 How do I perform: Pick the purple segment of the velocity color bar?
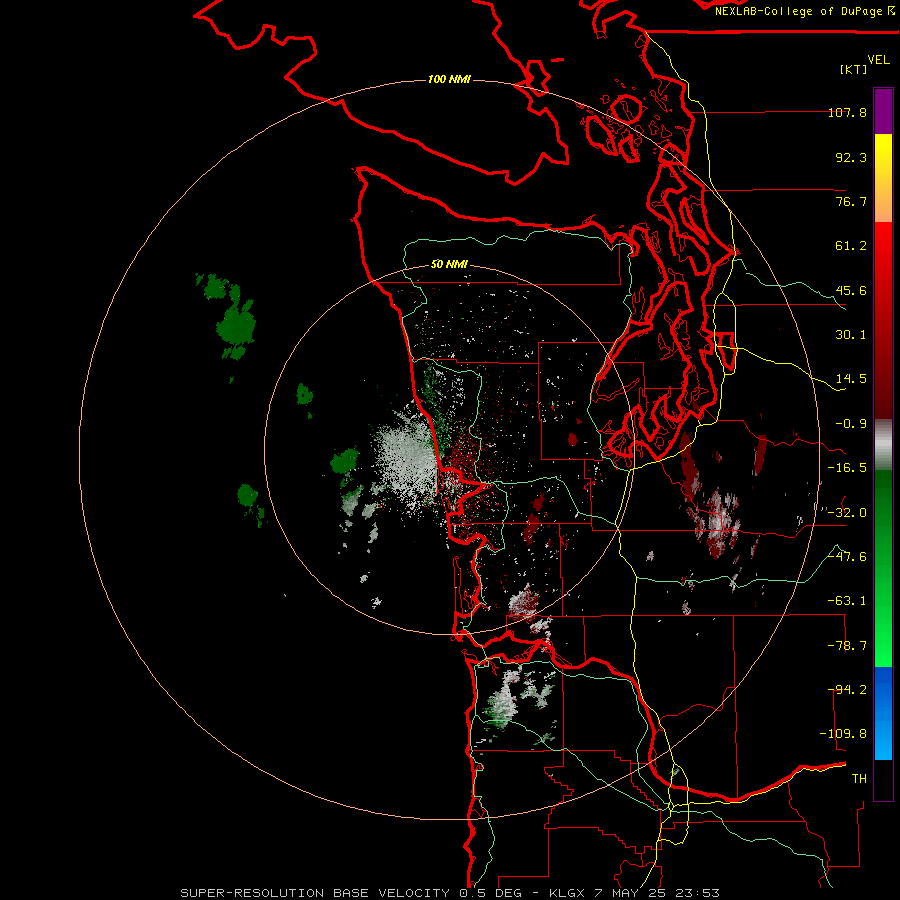(x=883, y=112)
